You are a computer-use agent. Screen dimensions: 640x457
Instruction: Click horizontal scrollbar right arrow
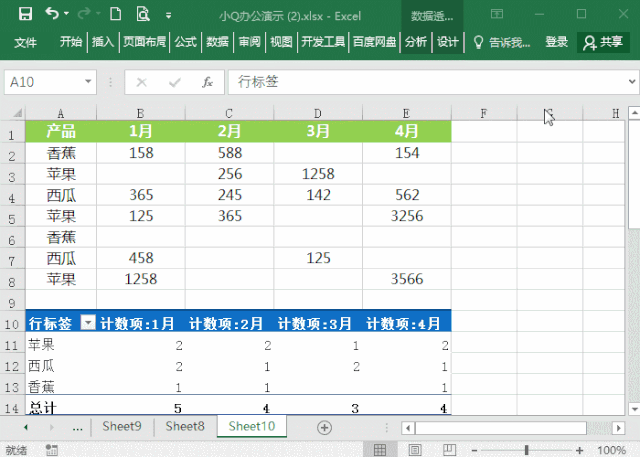pos(619,428)
